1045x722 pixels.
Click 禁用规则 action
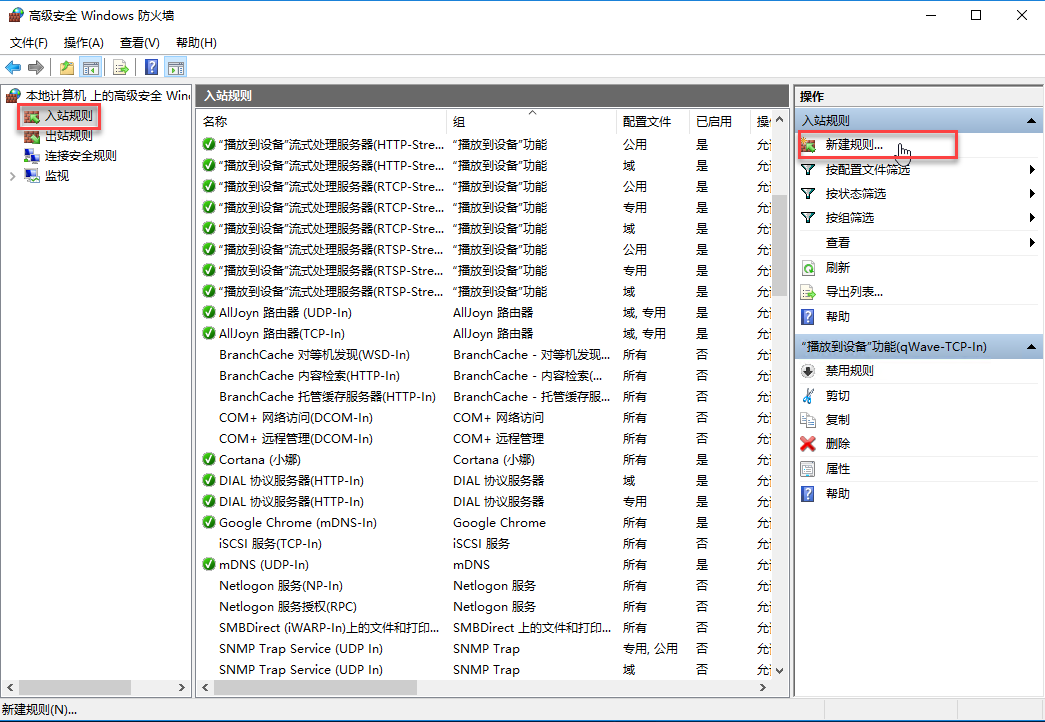coord(849,371)
